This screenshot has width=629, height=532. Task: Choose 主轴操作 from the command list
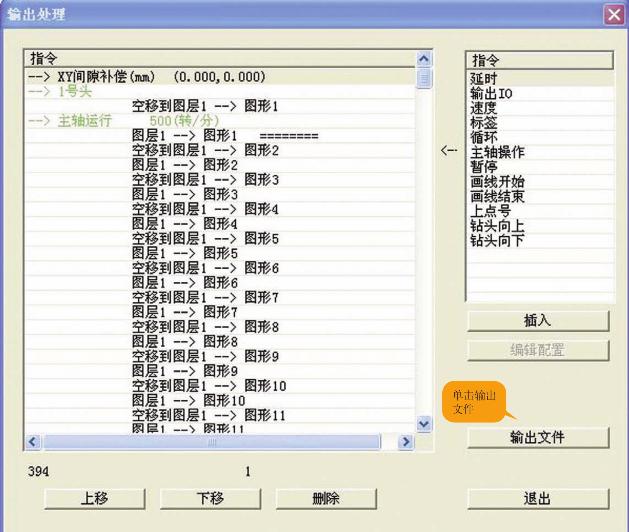pos(497,152)
